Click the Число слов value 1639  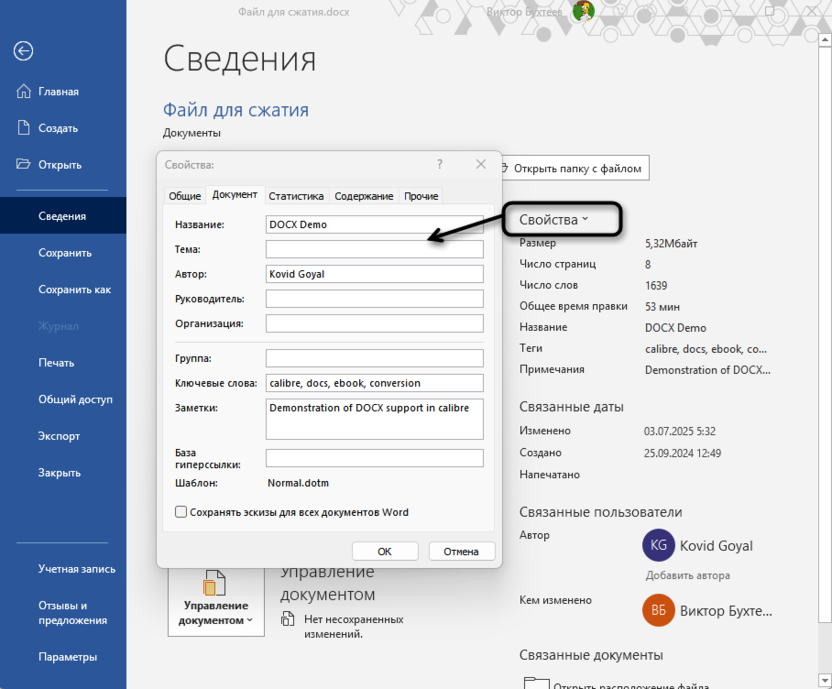(656, 286)
